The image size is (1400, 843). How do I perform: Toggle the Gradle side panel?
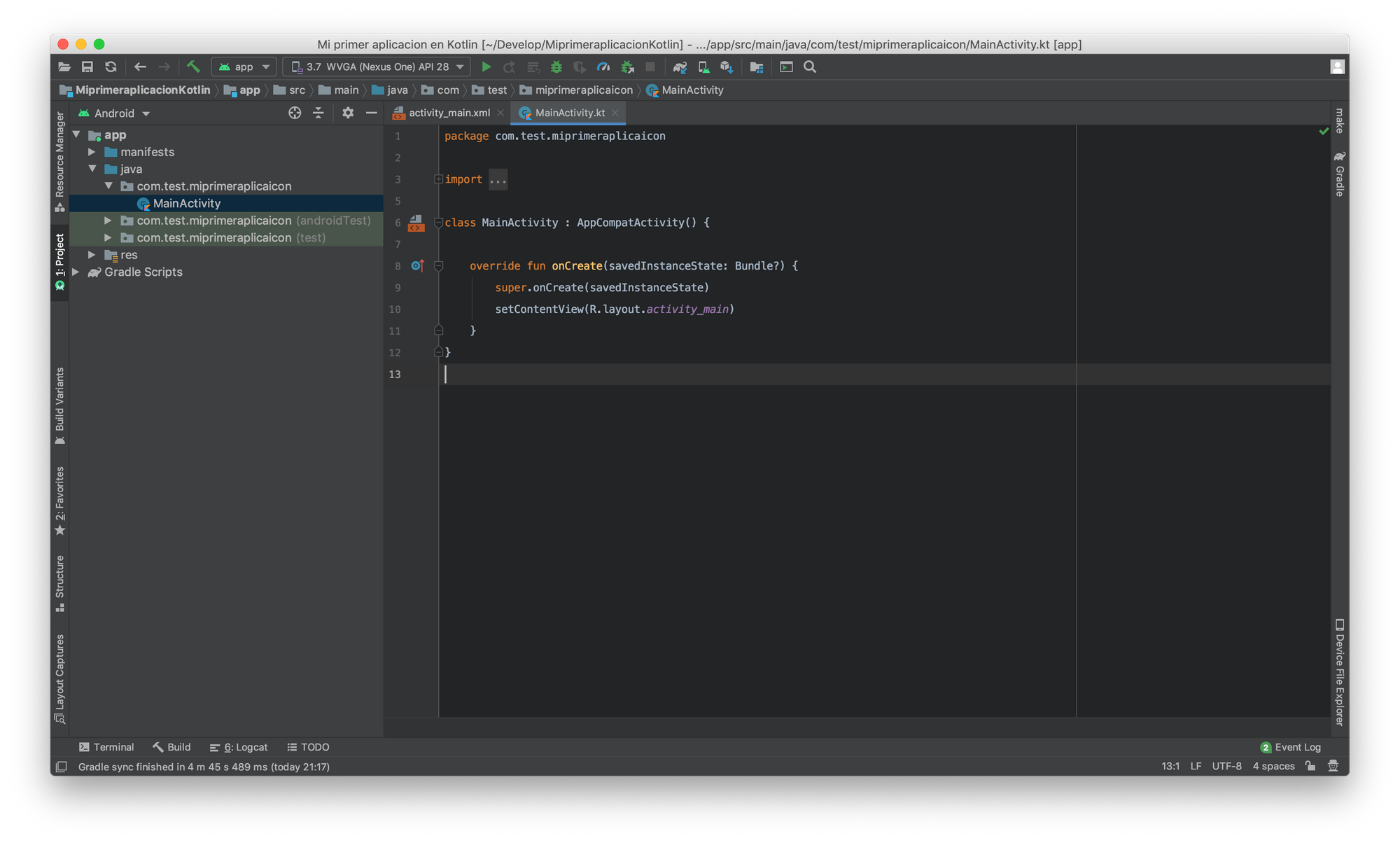coord(1339,175)
